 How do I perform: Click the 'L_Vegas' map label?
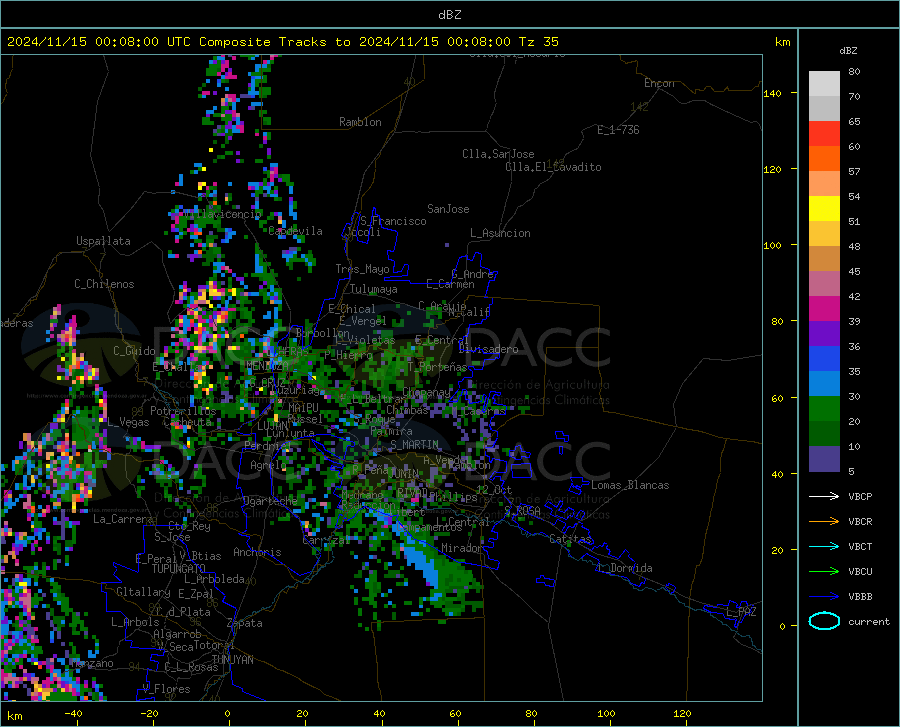click(x=129, y=422)
